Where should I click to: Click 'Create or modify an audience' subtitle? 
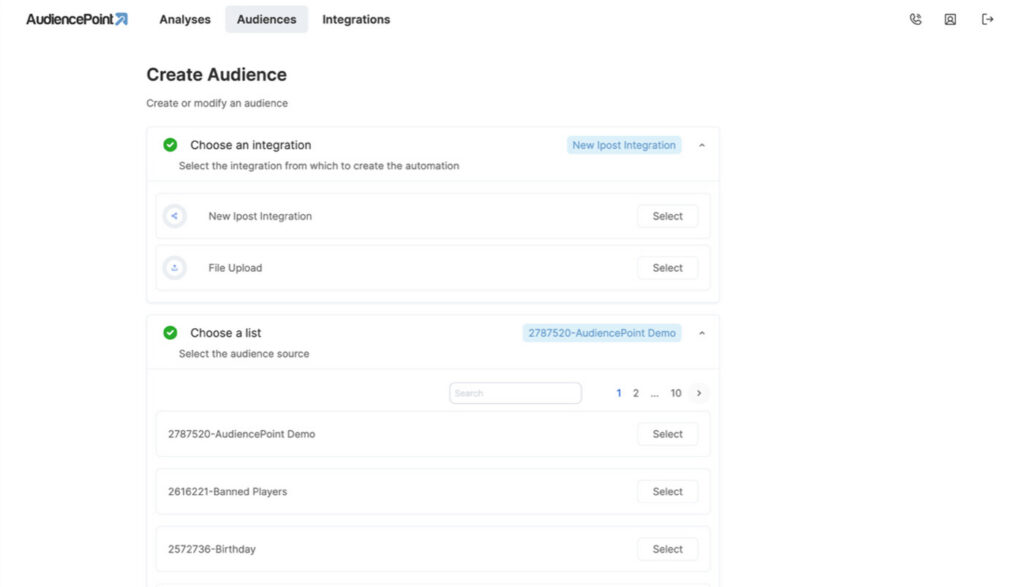tap(217, 103)
